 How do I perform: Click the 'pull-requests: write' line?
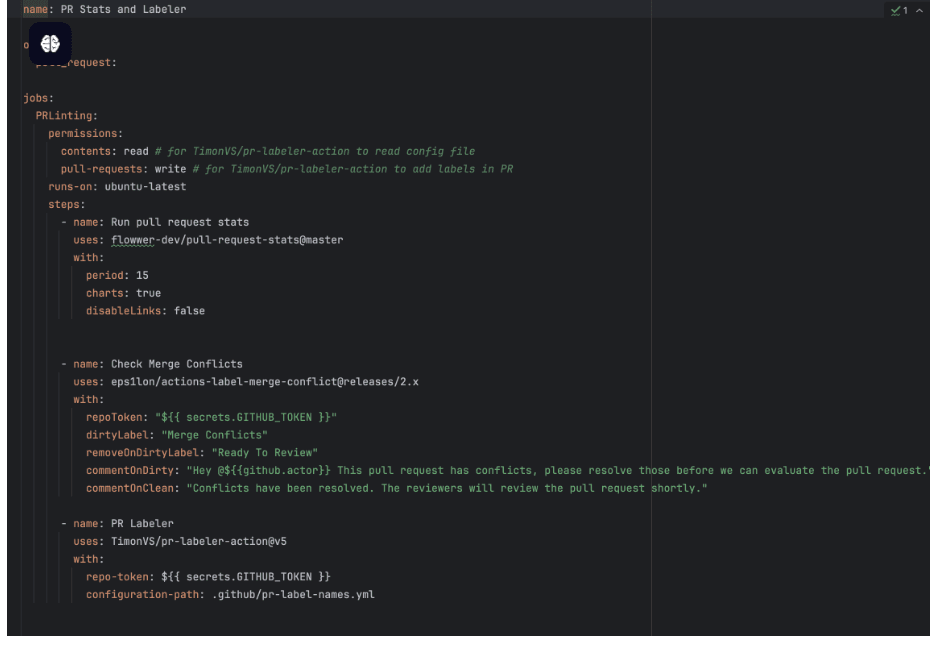[x=123, y=169]
